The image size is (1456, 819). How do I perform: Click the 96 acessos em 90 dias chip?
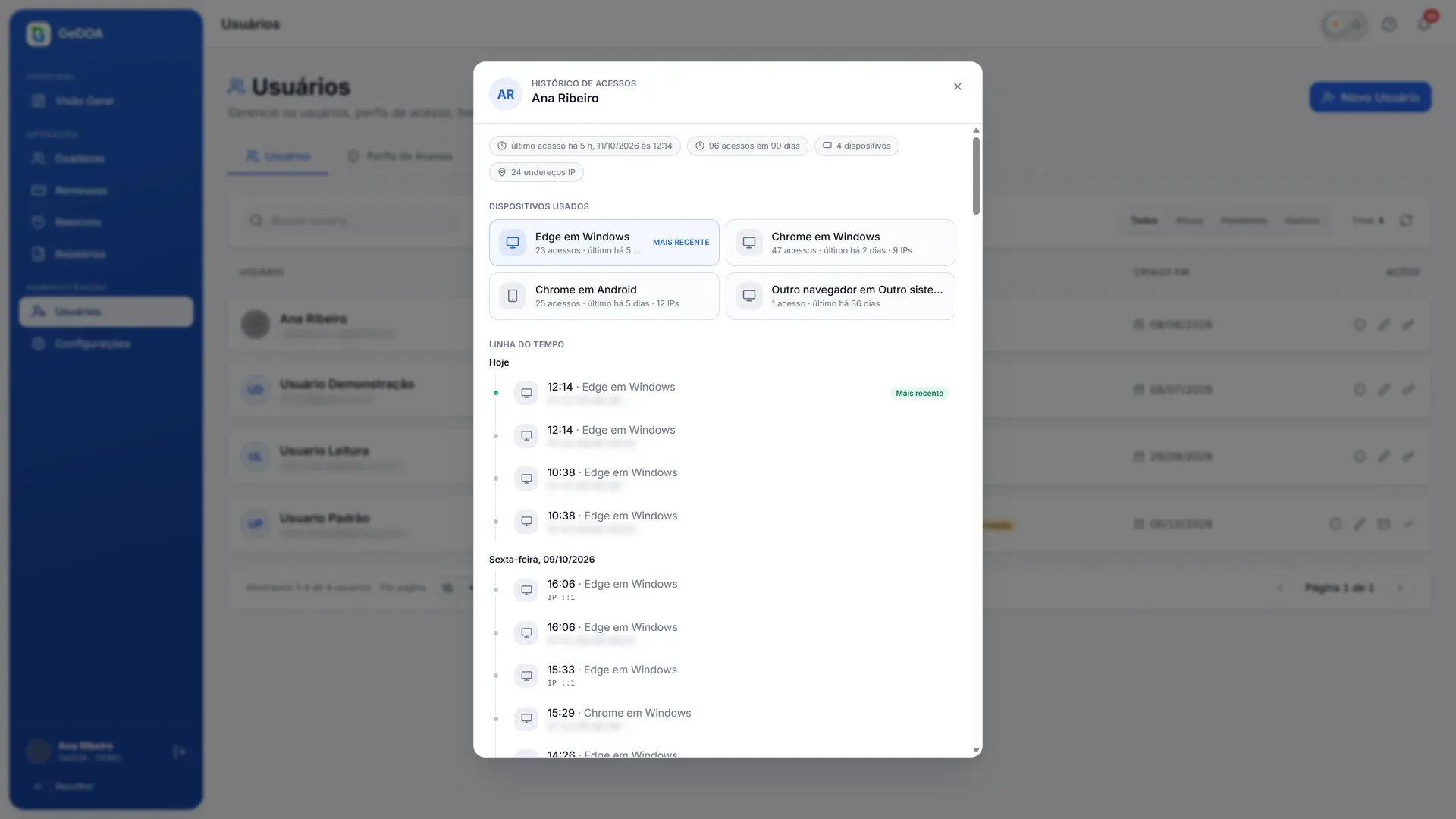[x=747, y=146]
